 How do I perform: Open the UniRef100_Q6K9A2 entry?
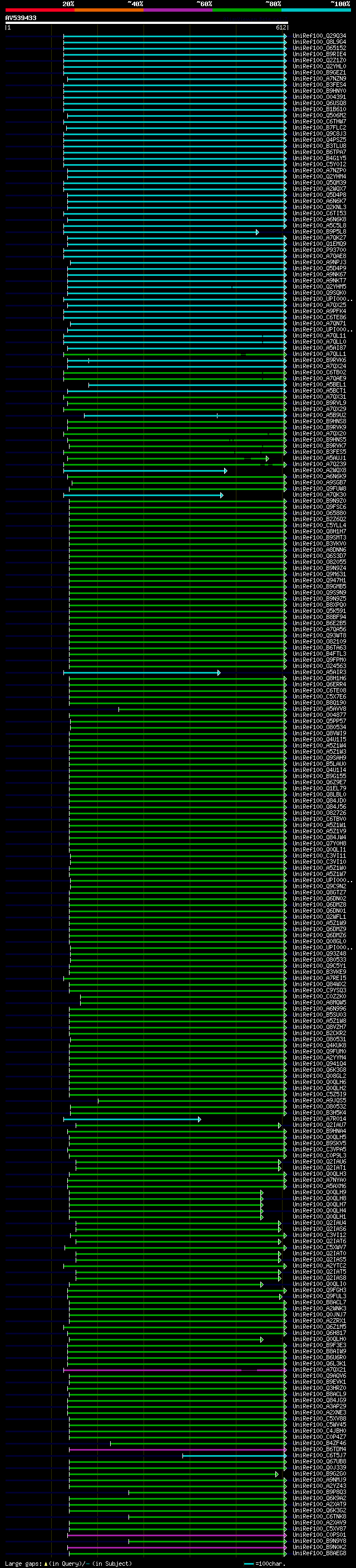319,1498
